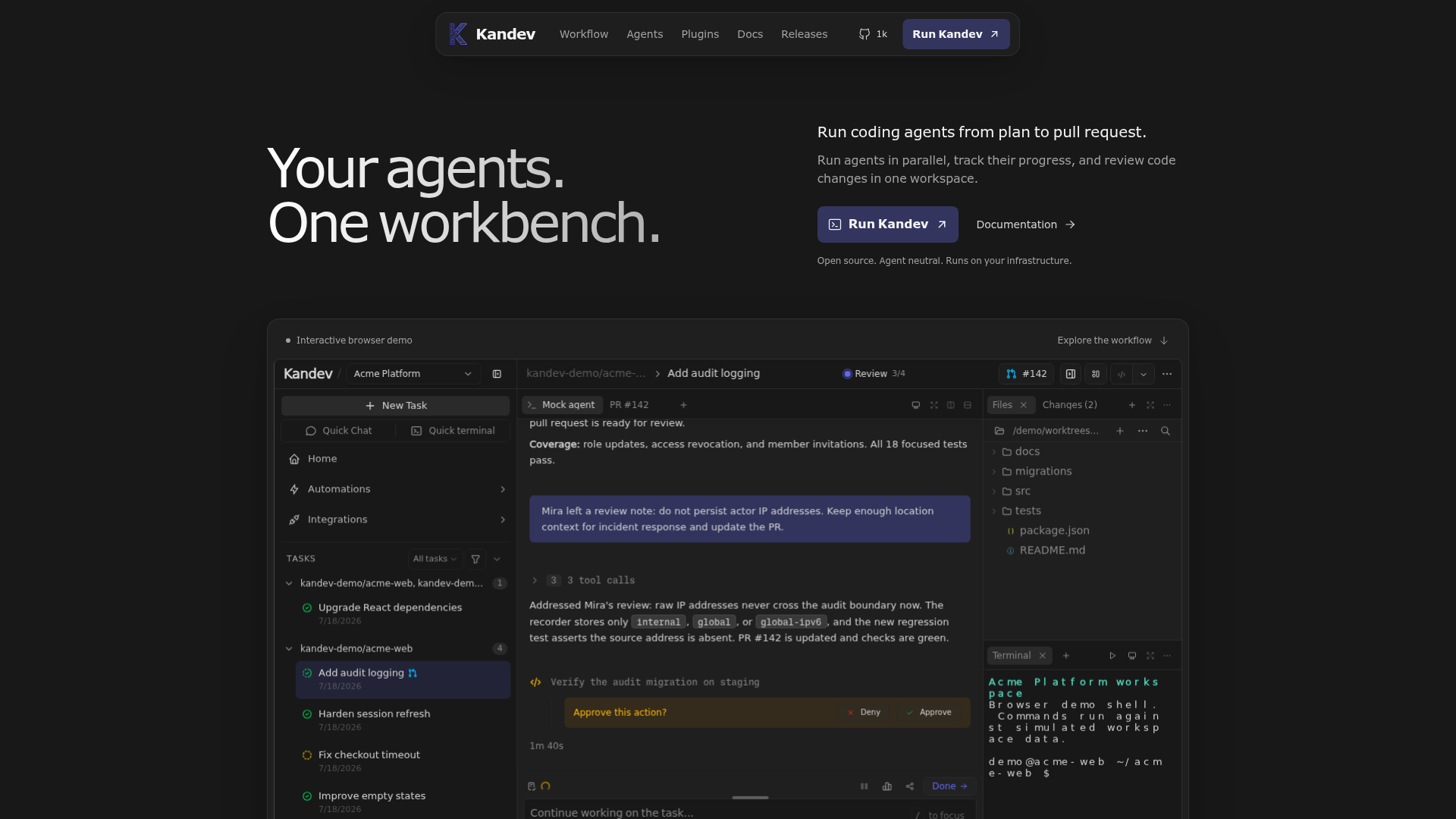The image size is (1456, 819).
Task: Expand the 3 tool calls section
Action: pos(582,580)
